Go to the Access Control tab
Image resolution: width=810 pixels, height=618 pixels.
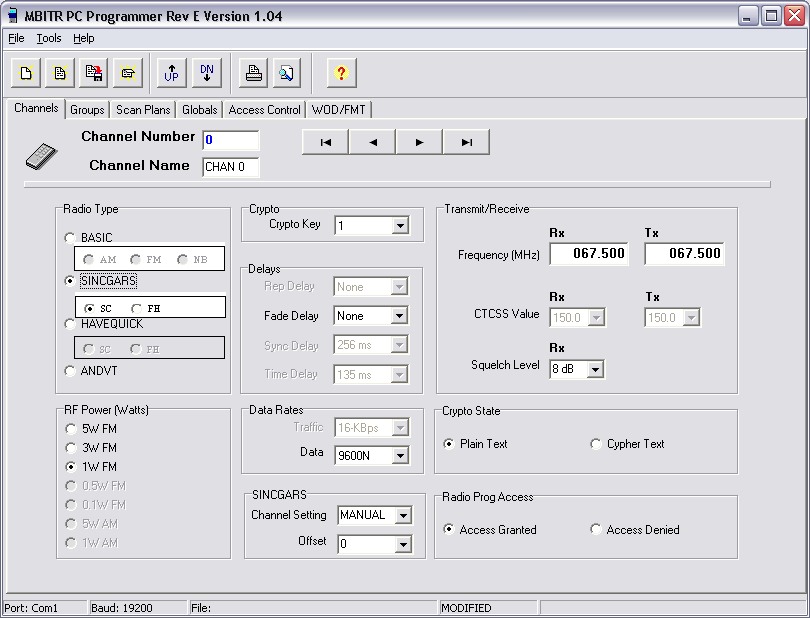coord(264,110)
